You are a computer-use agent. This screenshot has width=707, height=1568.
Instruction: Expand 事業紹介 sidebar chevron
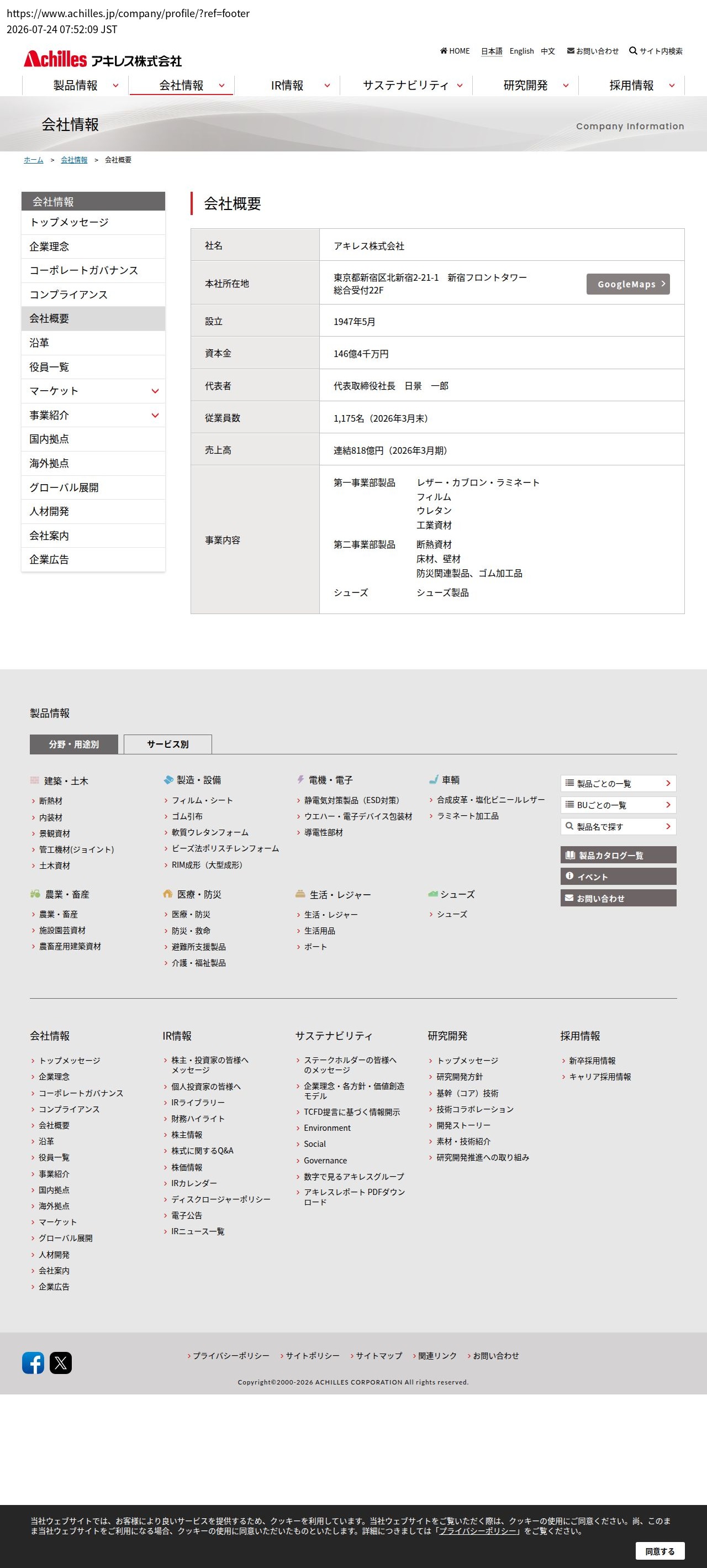pos(155,415)
